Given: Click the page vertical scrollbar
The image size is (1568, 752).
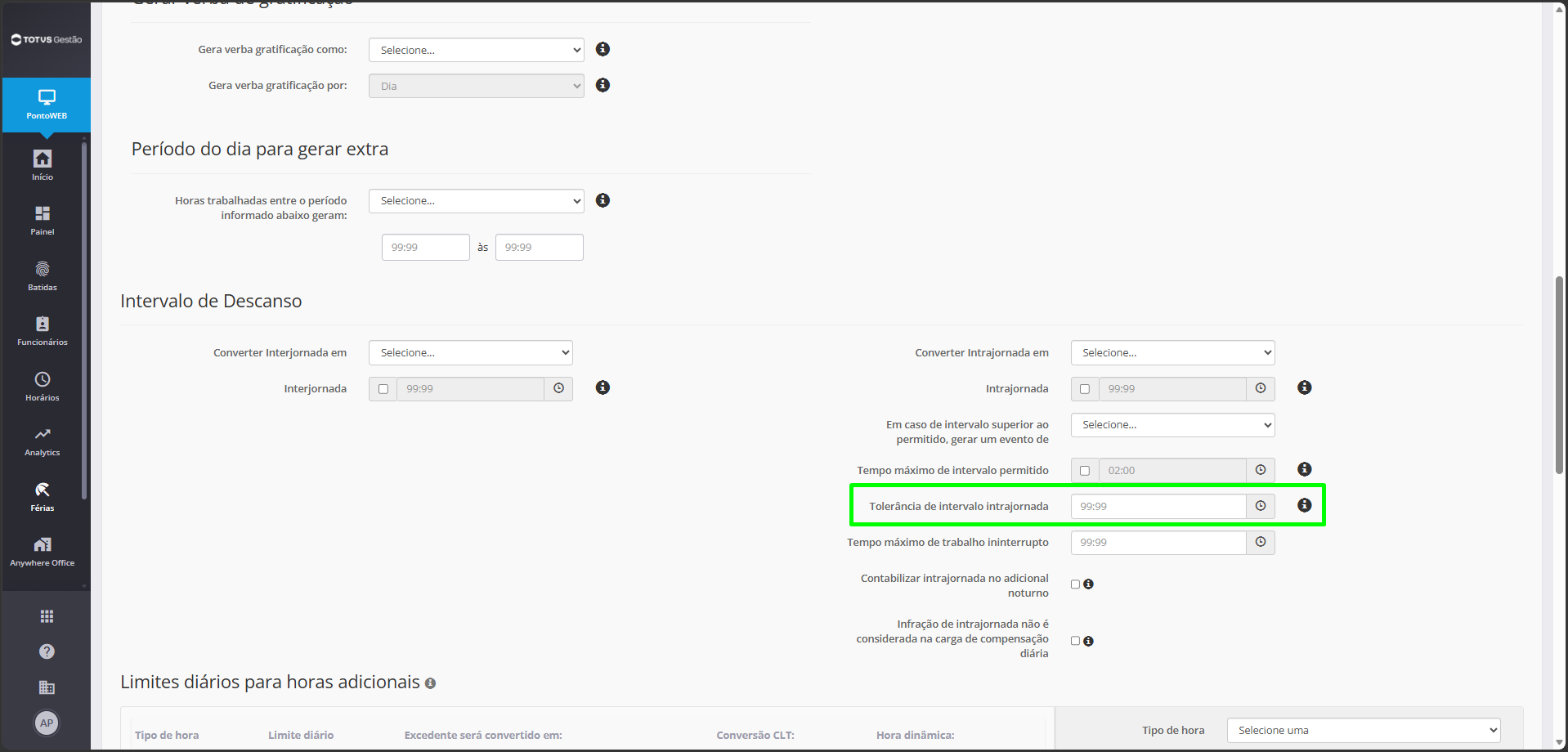Looking at the screenshot, I should (1559, 375).
